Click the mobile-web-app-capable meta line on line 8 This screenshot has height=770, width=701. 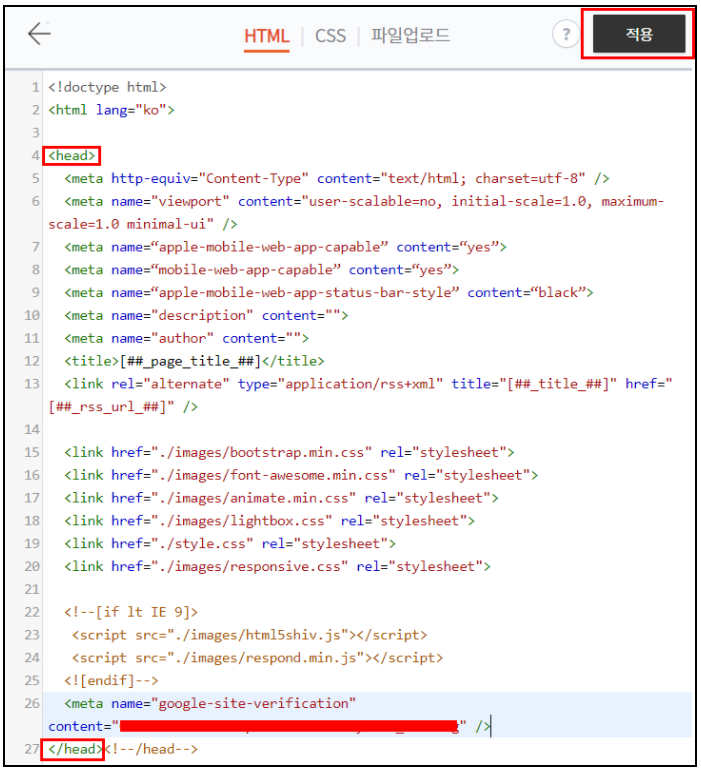[x=262, y=270]
